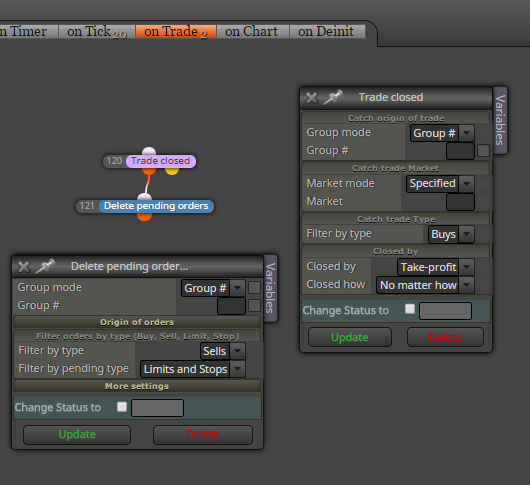Switch to the on Timer tab

[x=28, y=32]
